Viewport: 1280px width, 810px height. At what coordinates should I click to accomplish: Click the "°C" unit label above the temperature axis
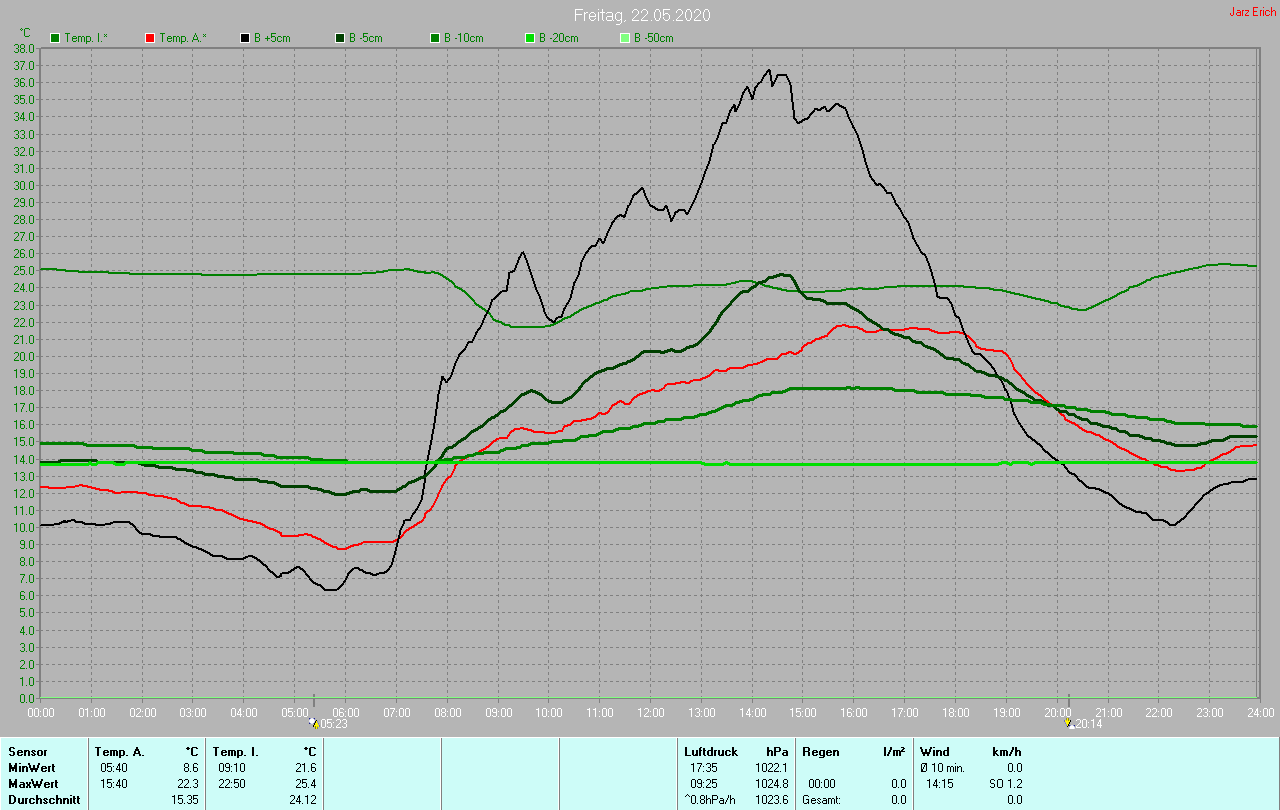point(26,33)
